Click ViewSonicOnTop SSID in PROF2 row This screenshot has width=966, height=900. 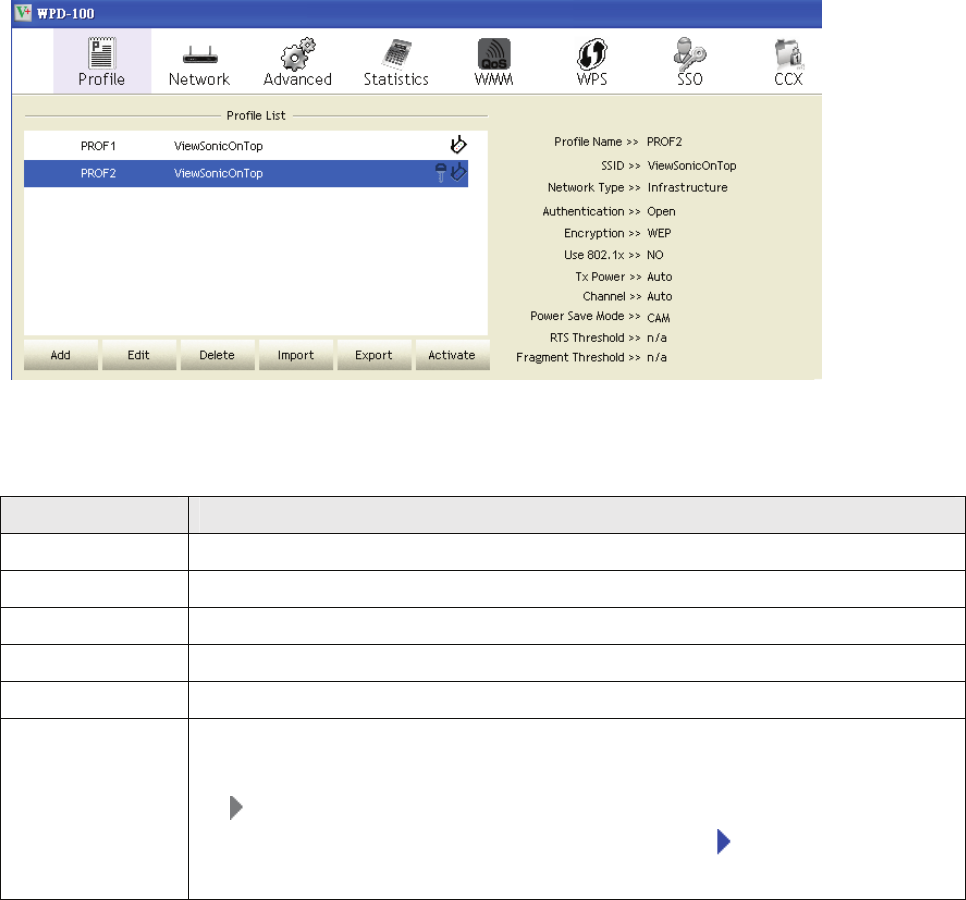[x=218, y=173]
